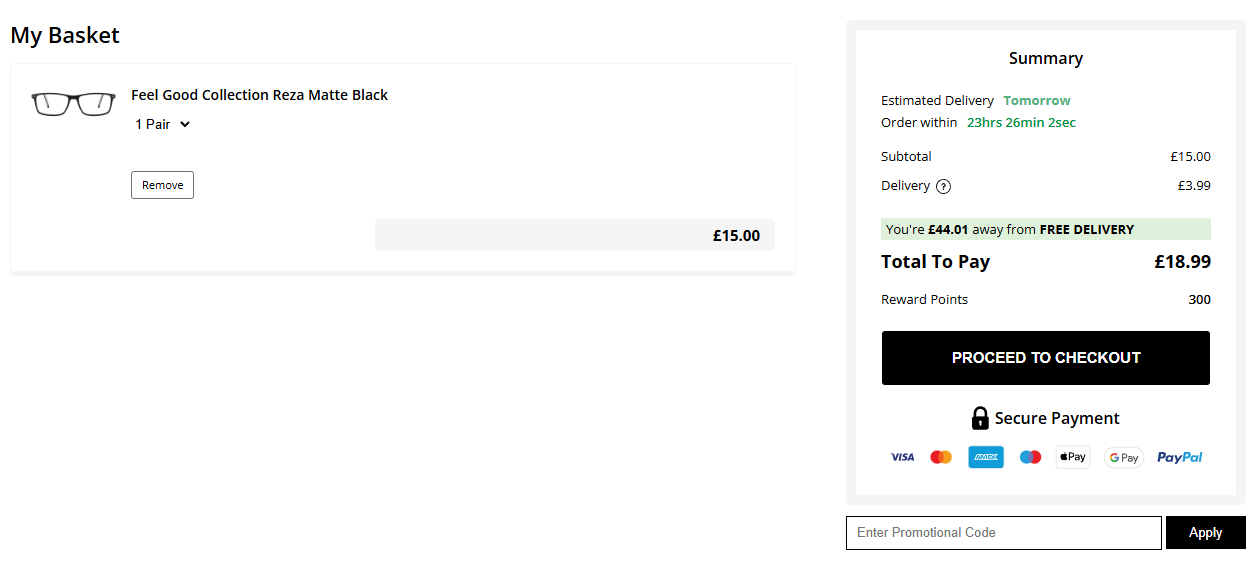Click the free delivery progress banner

(x=1045, y=229)
